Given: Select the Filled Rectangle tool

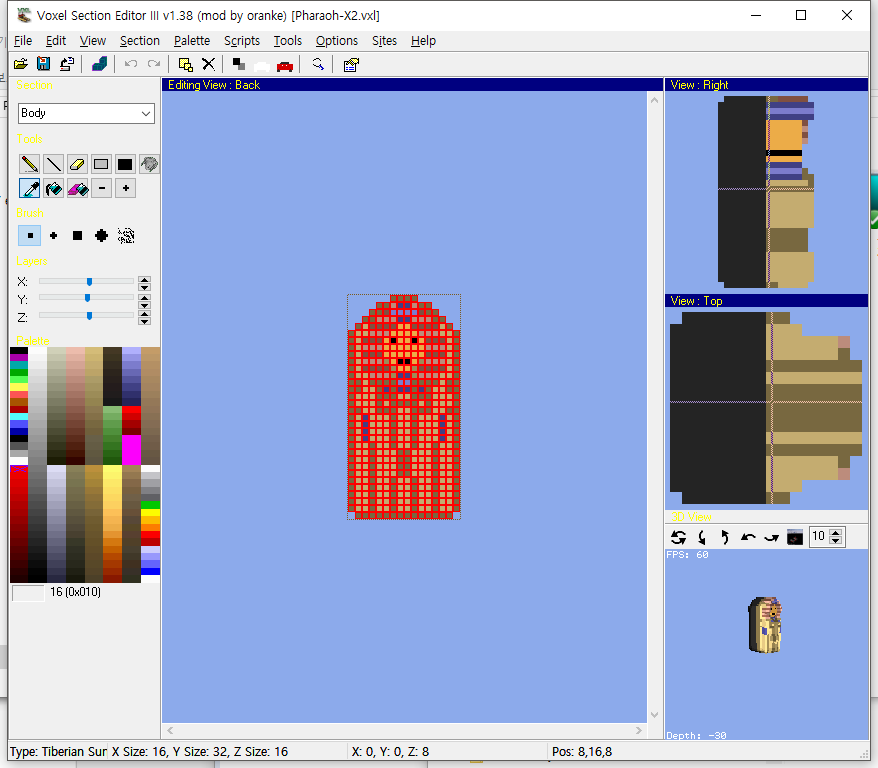Looking at the screenshot, I should point(125,164).
